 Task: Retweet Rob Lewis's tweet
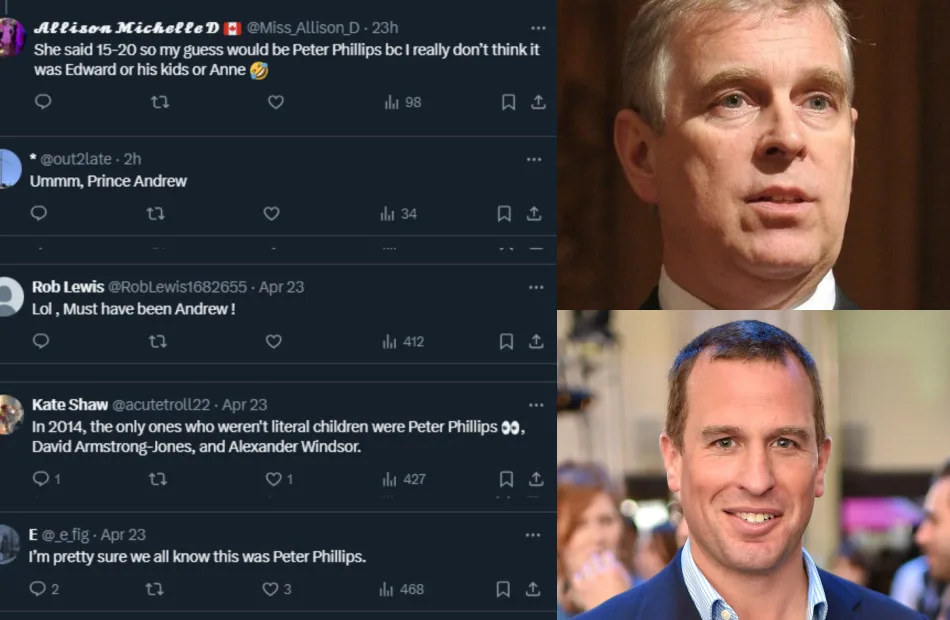coord(158,341)
